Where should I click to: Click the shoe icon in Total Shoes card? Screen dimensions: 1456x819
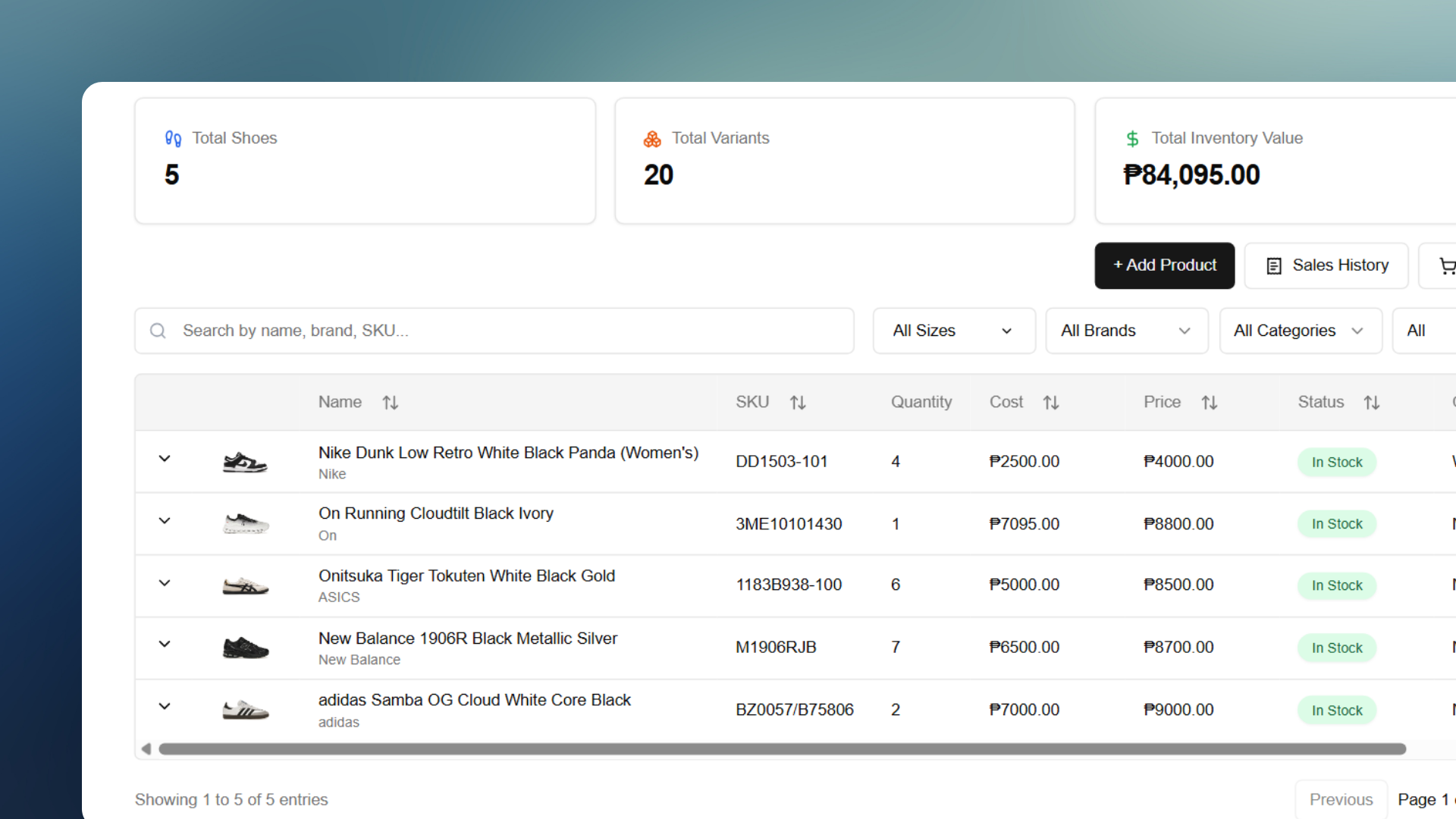[172, 139]
